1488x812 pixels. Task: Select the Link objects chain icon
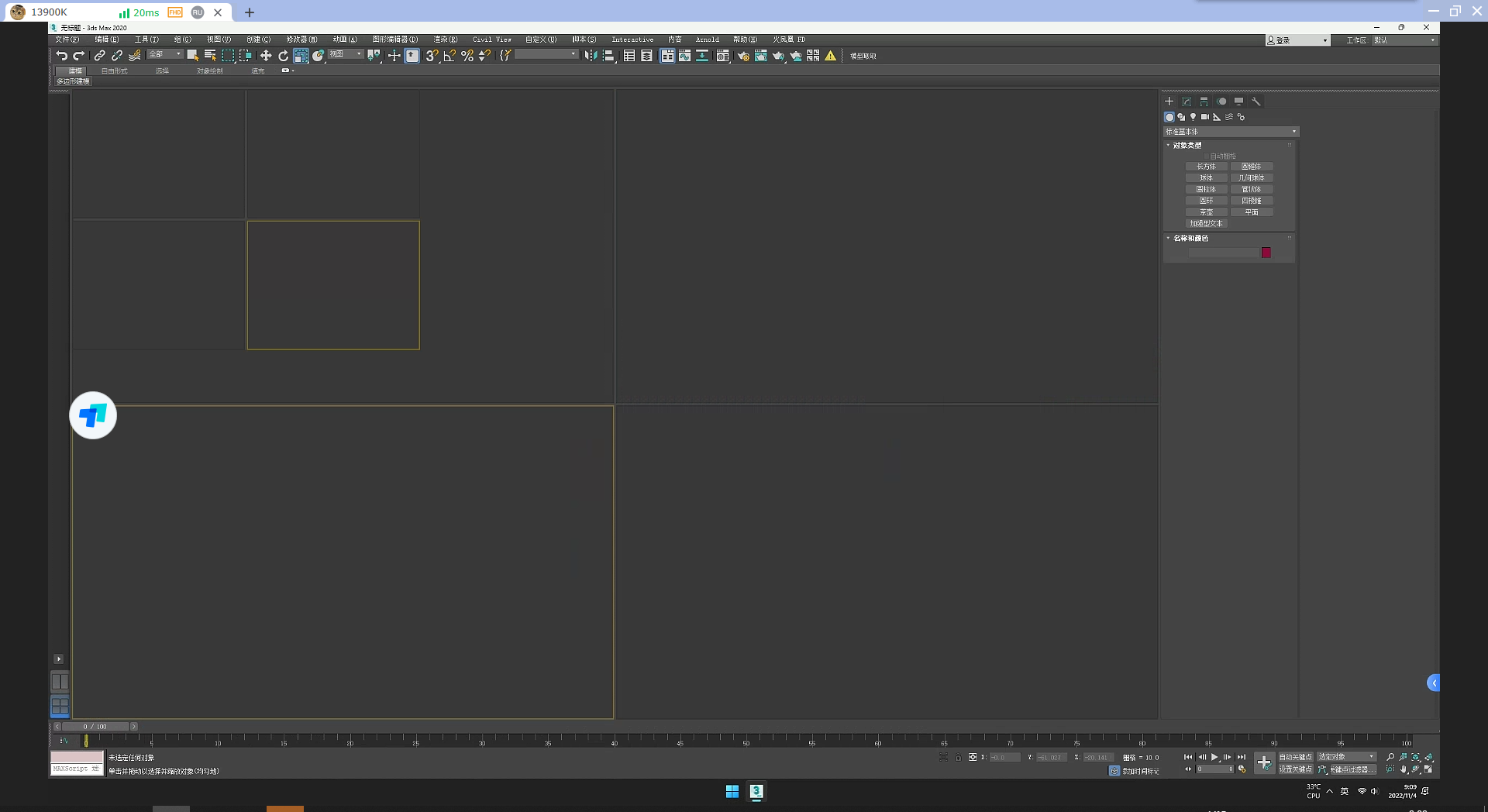tap(100, 56)
